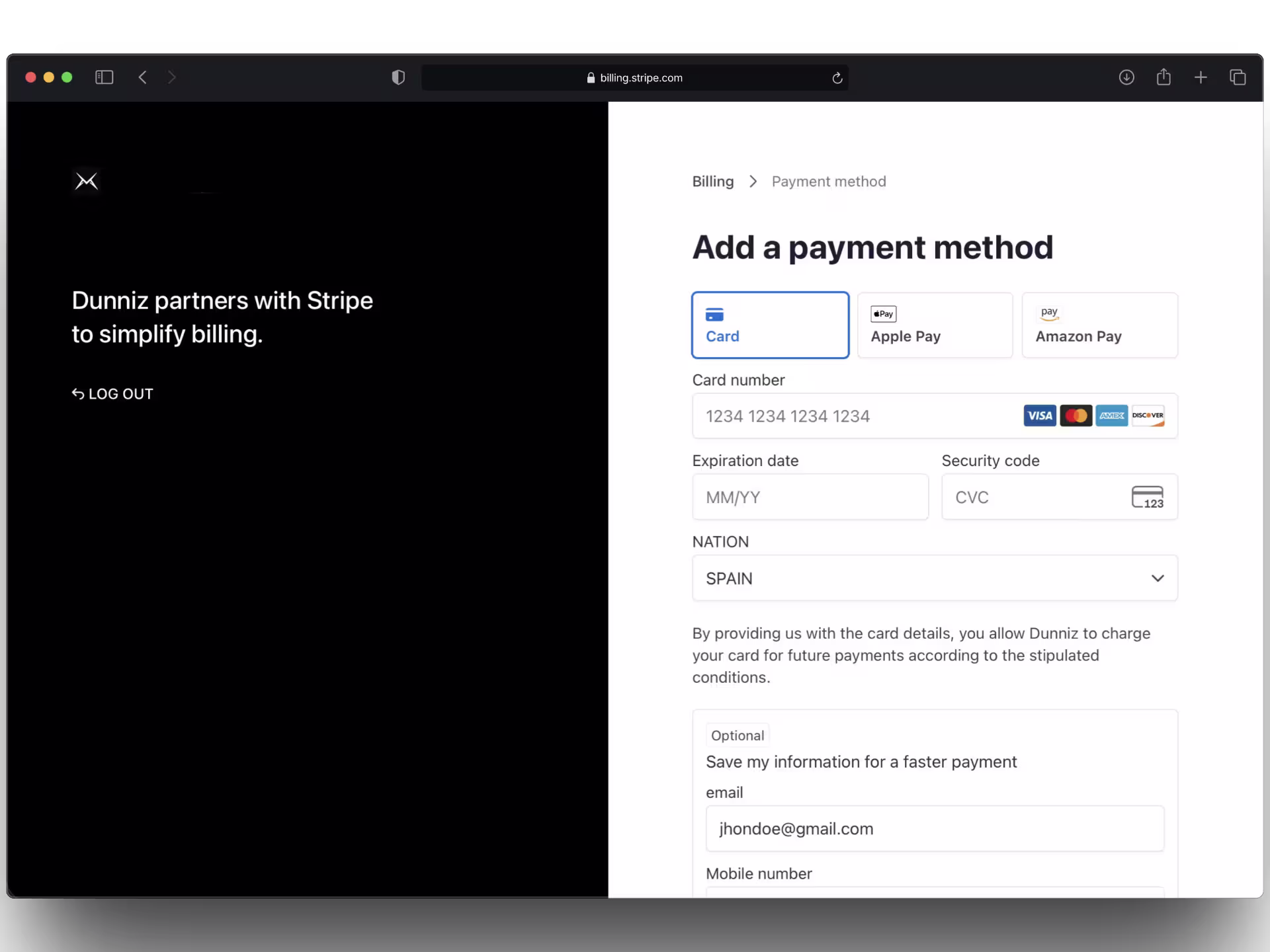Click the Amex card brand icon
This screenshot has height=952, width=1270.
(1112, 416)
